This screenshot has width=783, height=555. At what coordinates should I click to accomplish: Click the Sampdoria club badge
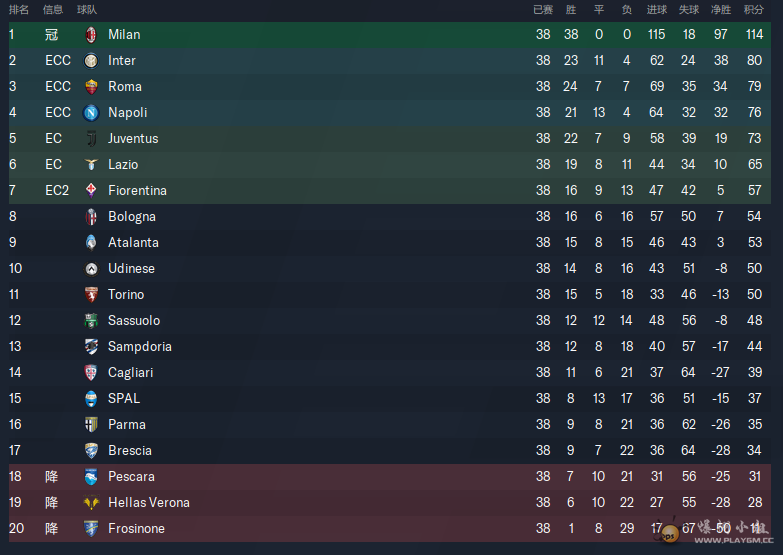pyautogui.click(x=91, y=346)
